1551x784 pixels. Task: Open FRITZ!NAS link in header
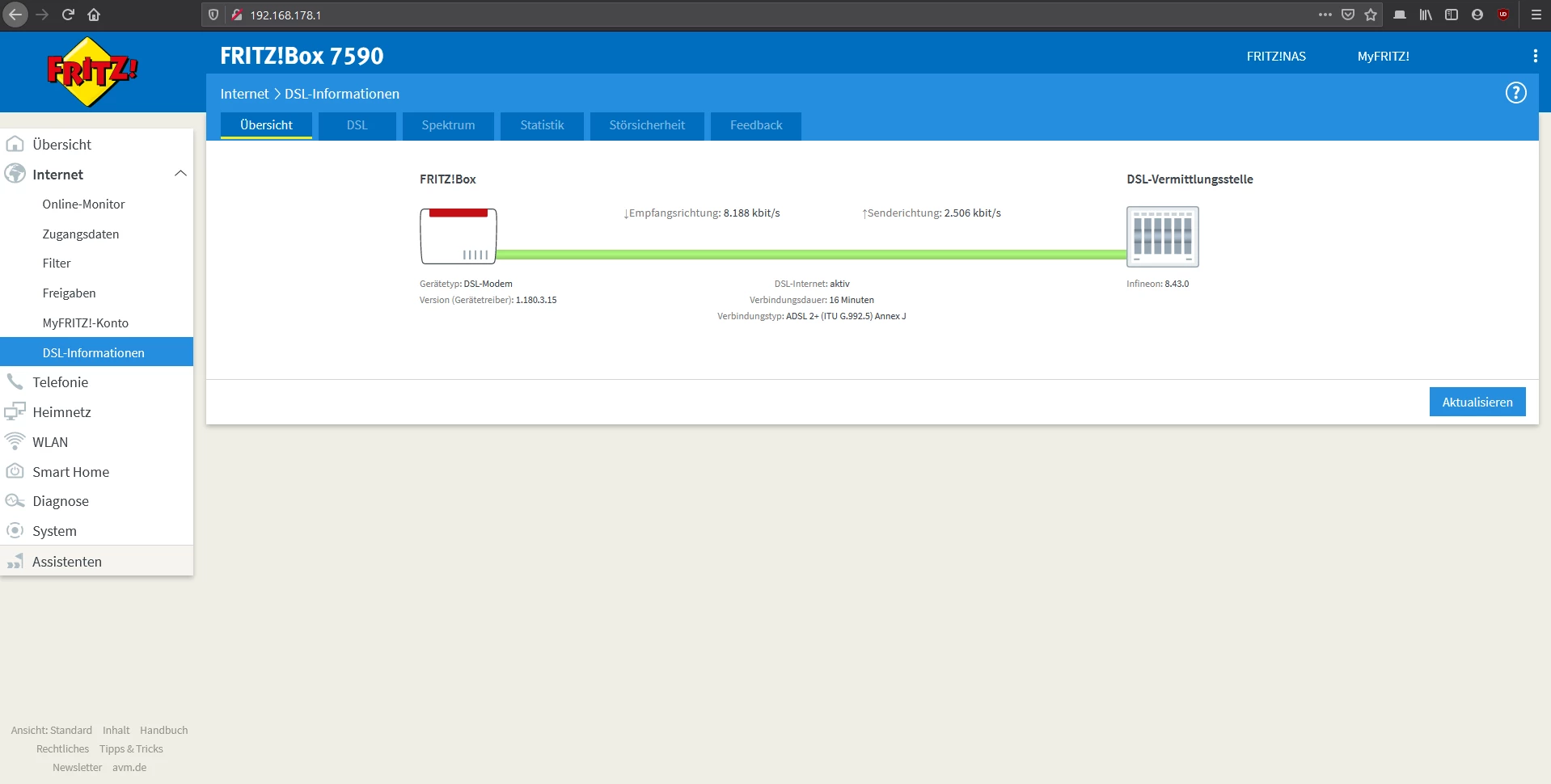(1276, 57)
